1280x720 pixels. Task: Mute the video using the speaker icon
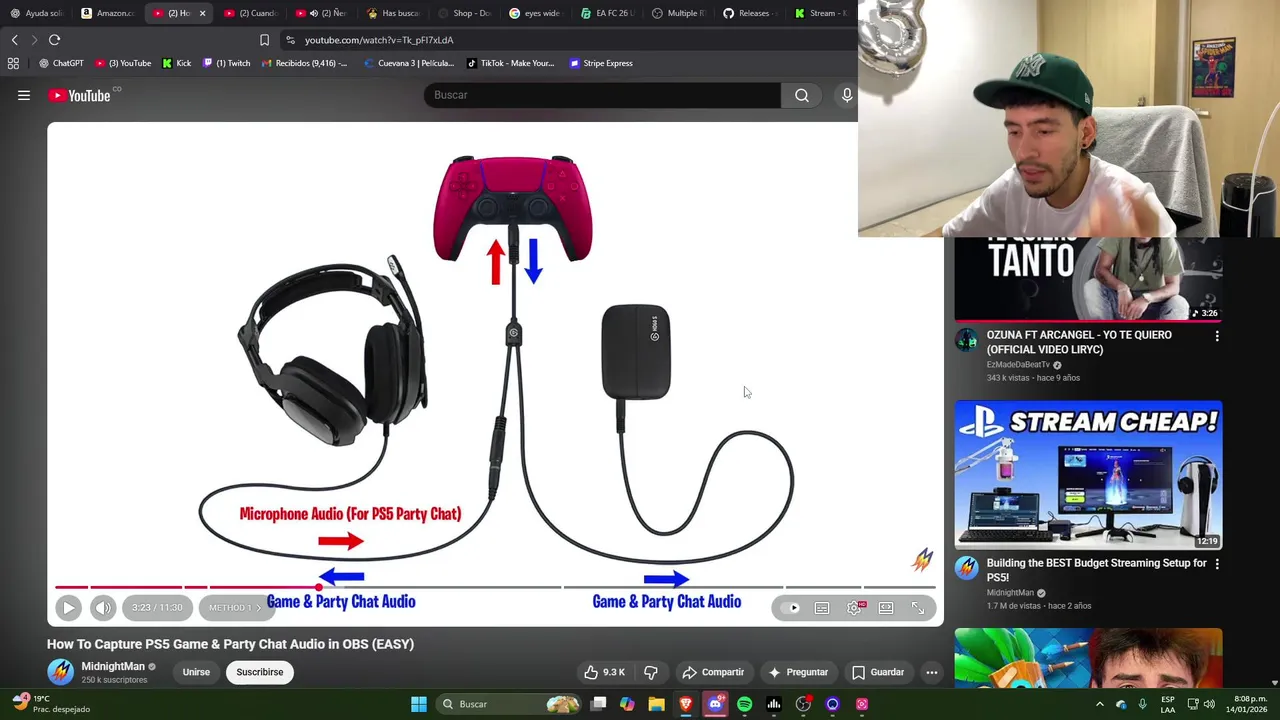(x=103, y=608)
